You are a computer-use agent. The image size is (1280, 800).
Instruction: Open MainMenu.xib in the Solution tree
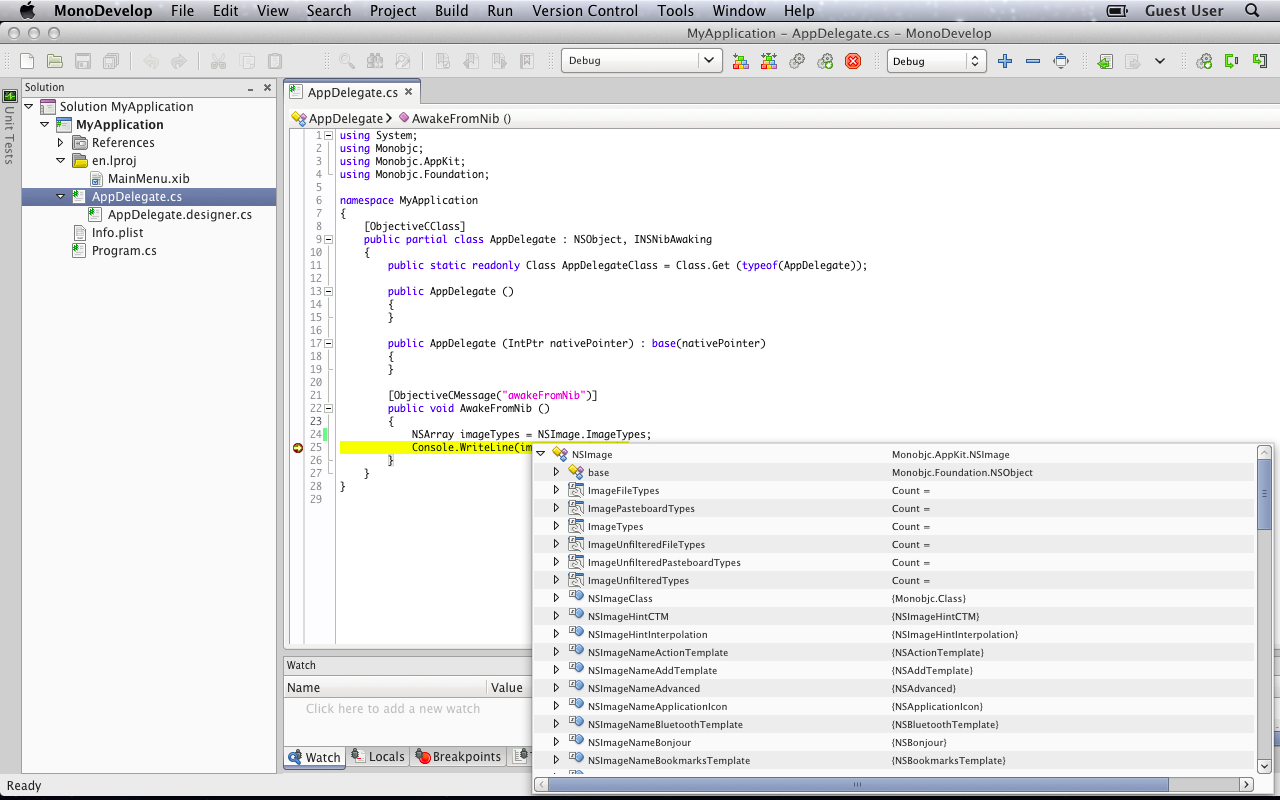pos(148,179)
